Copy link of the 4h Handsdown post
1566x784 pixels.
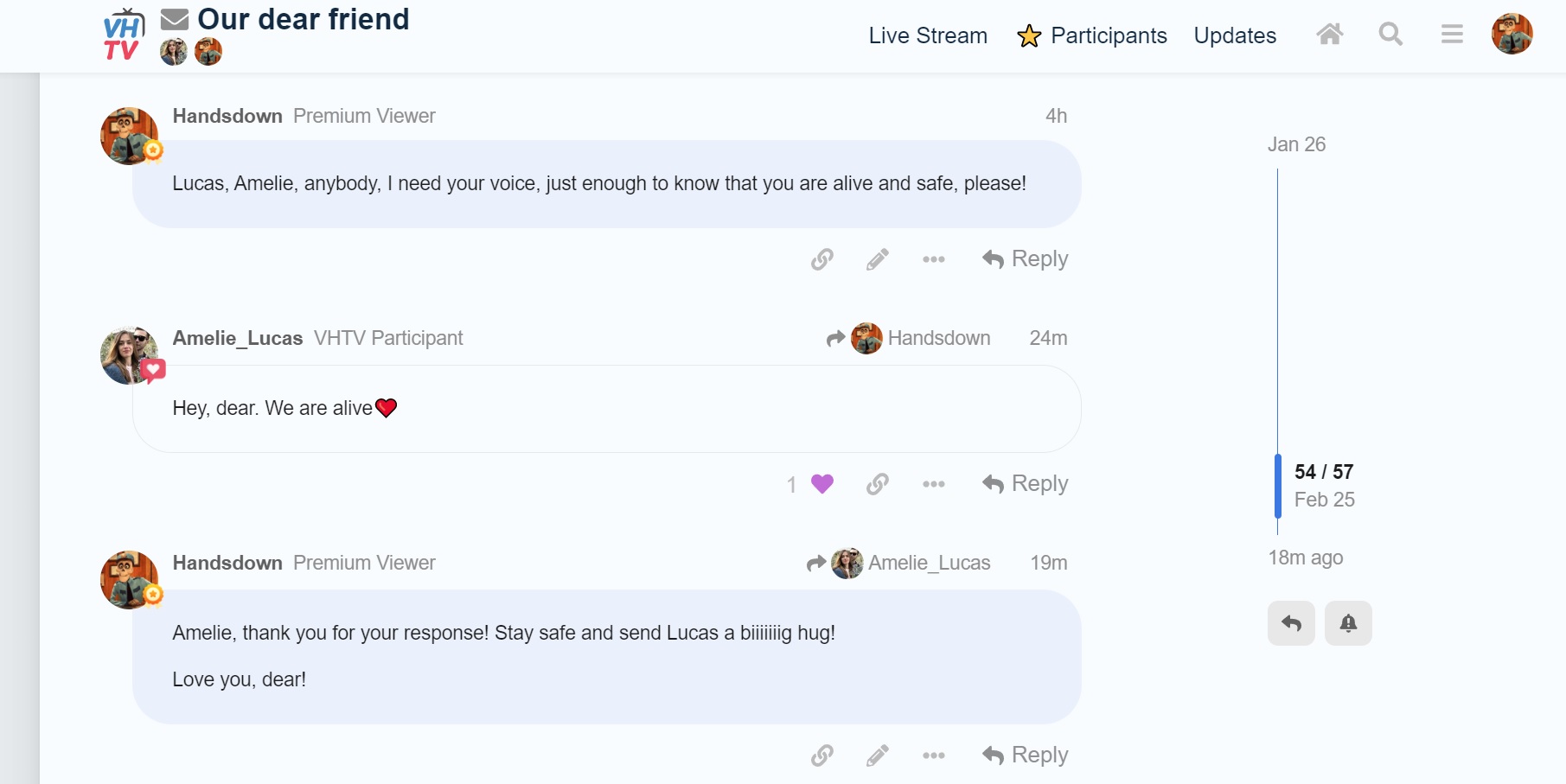click(x=822, y=259)
